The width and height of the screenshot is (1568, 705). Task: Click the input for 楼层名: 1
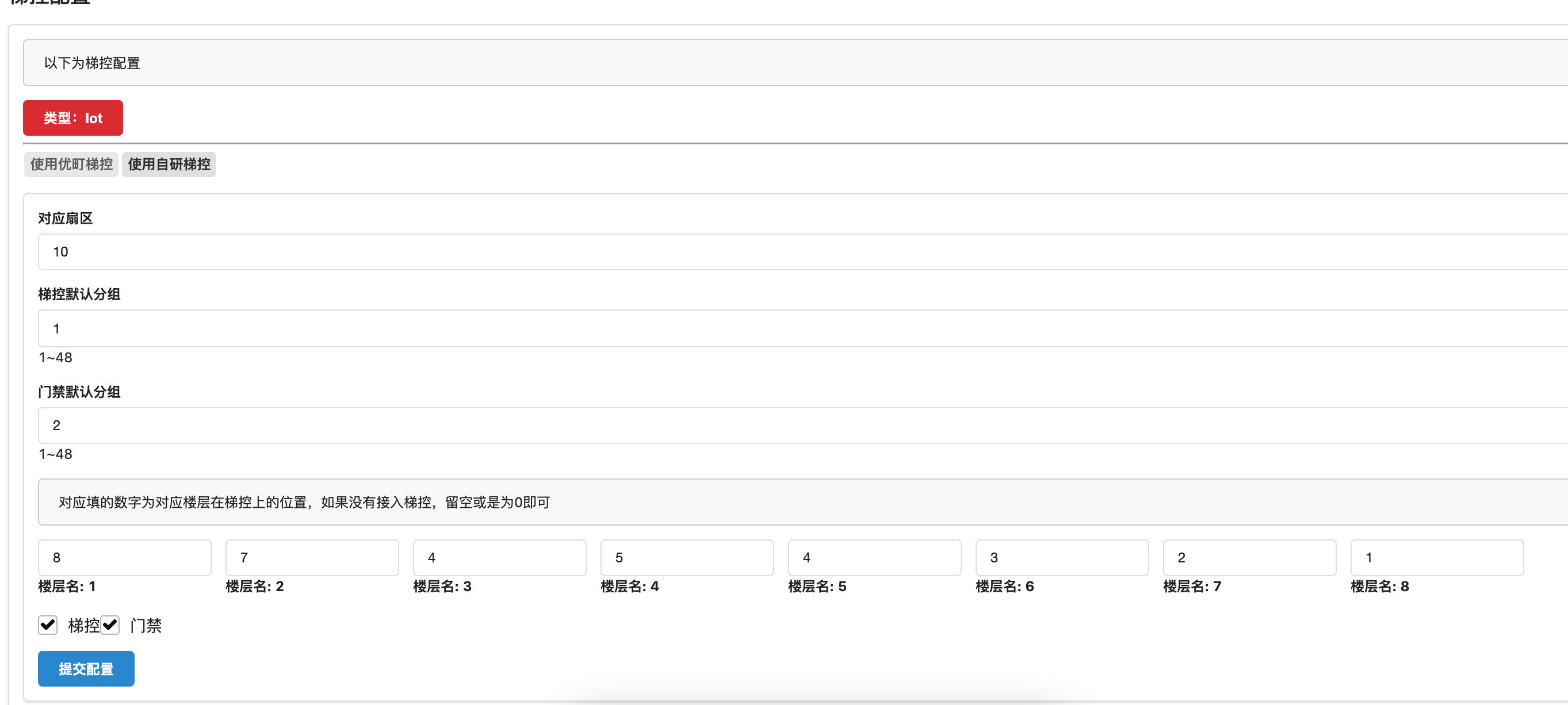click(x=124, y=557)
